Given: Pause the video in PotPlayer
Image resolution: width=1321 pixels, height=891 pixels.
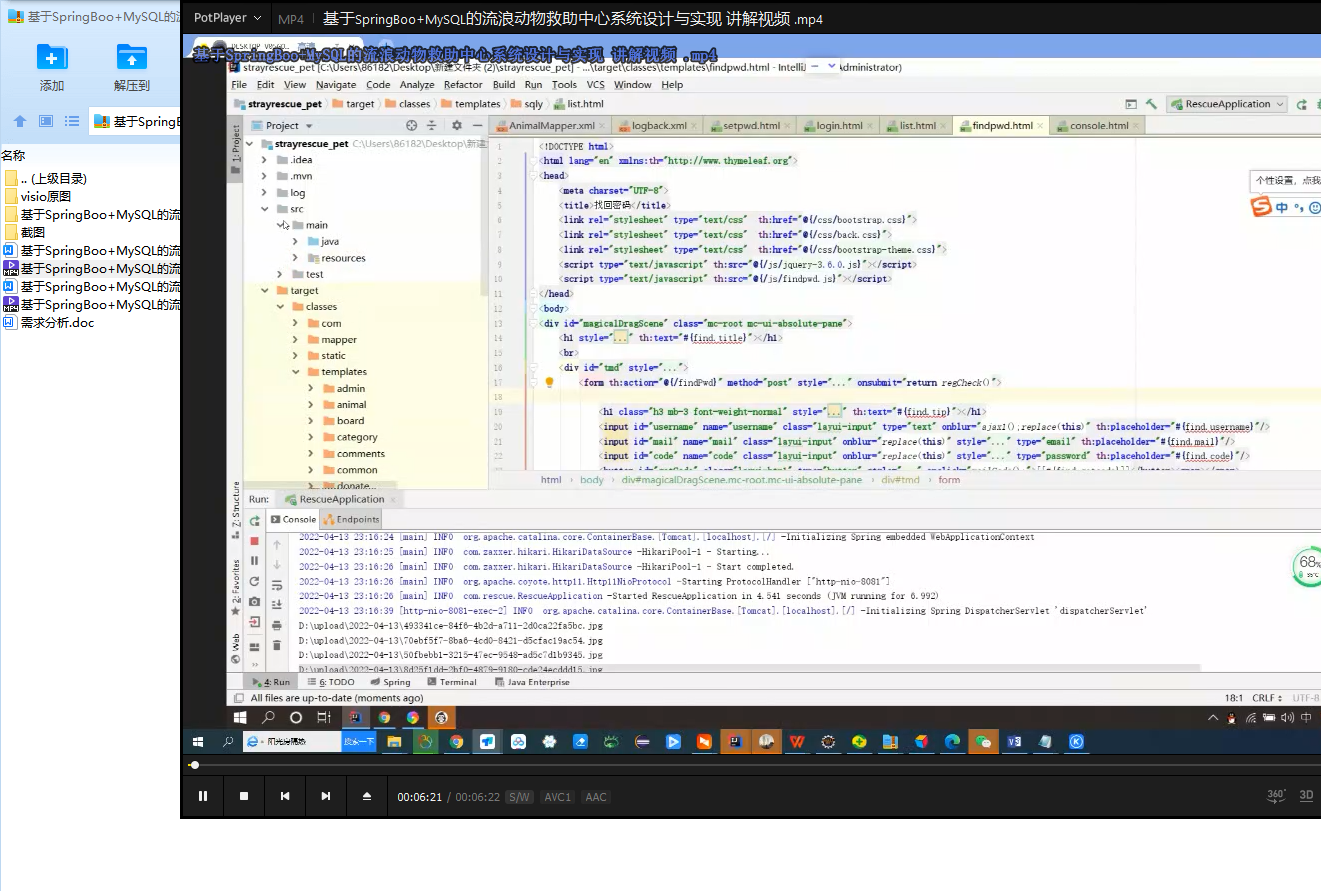Looking at the screenshot, I should tap(203, 796).
